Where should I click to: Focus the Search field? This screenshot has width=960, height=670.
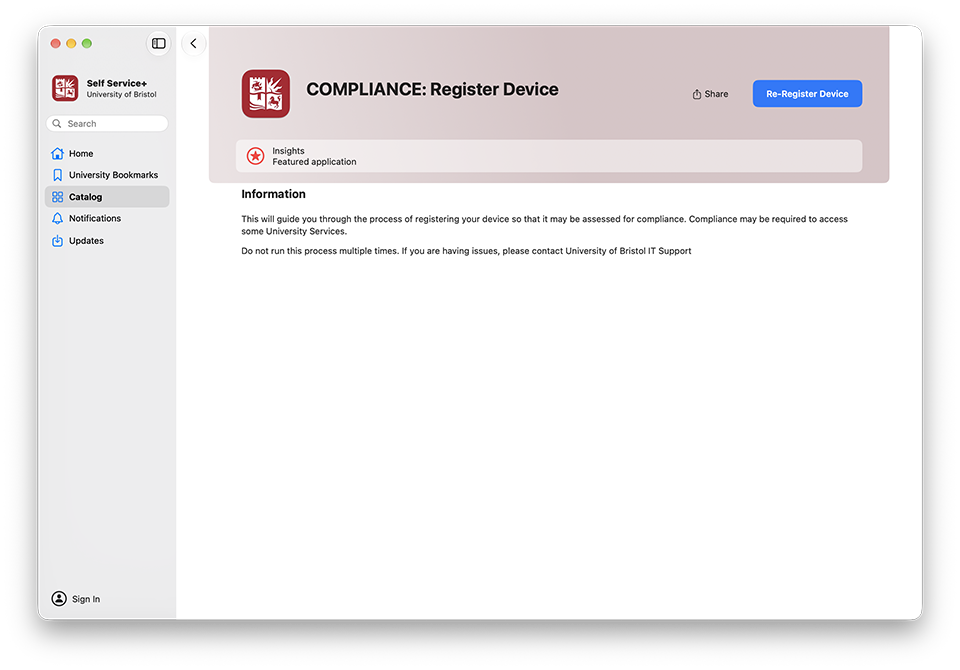click(x=107, y=124)
